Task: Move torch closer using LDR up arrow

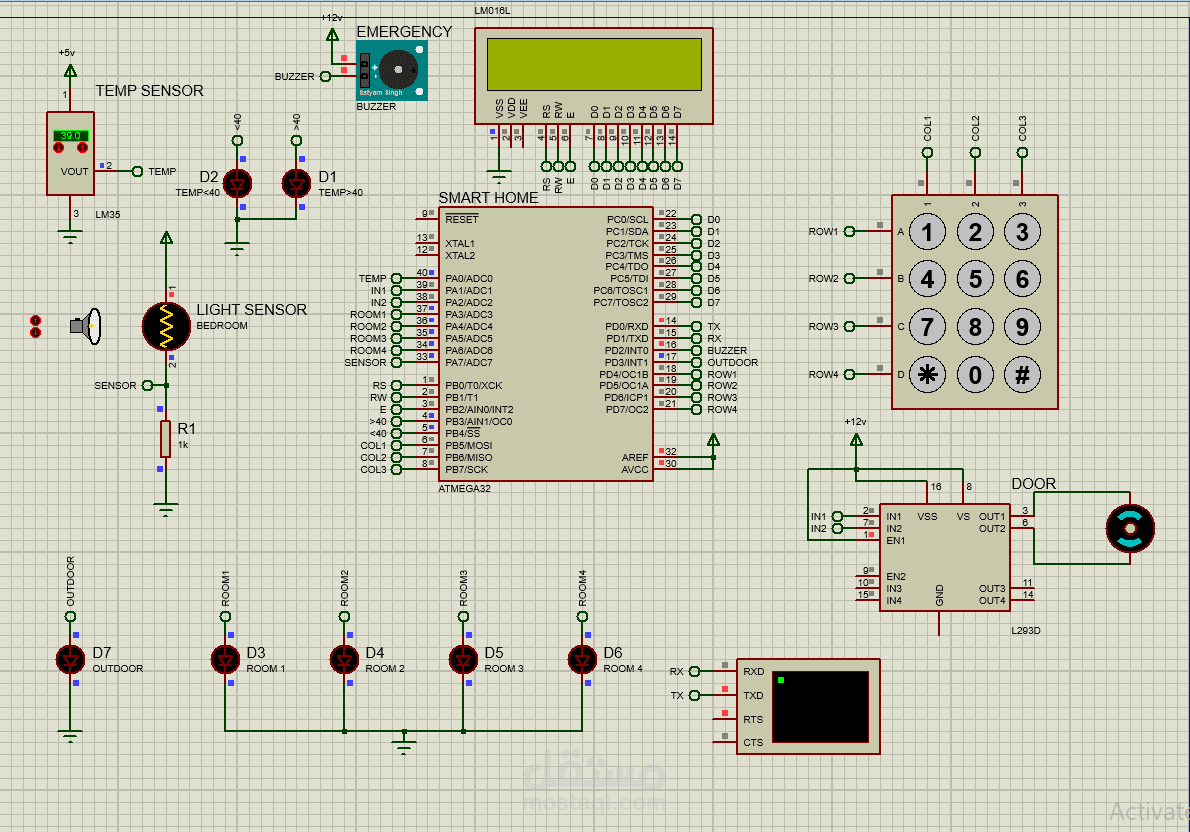Action: pyautogui.click(x=35, y=321)
